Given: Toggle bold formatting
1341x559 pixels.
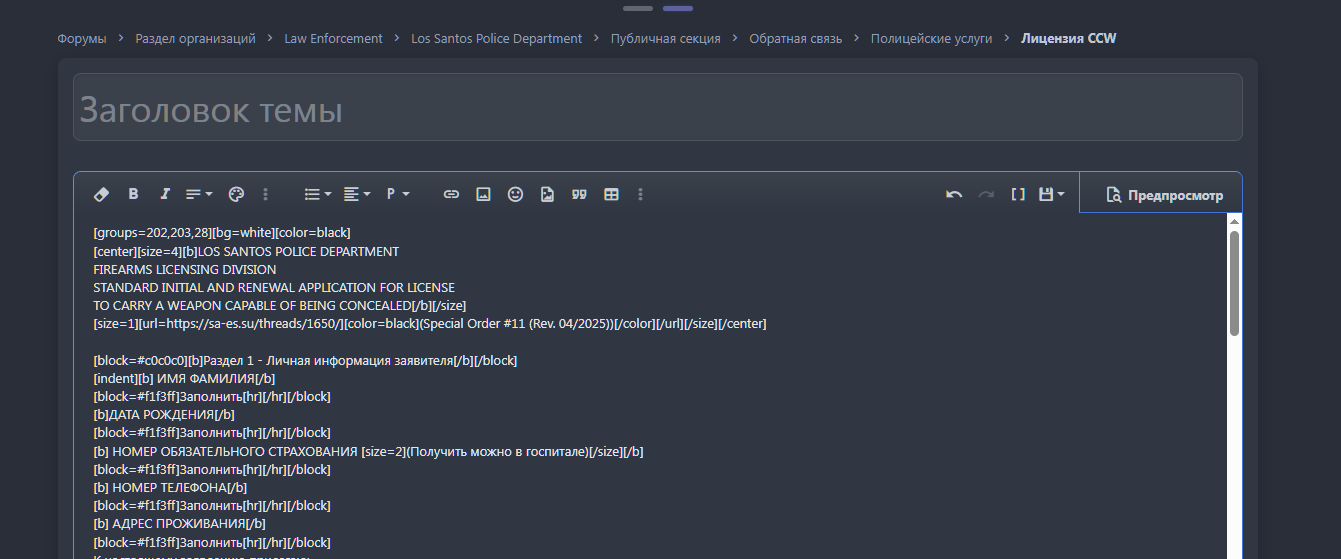Looking at the screenshot, I should 133,194.
